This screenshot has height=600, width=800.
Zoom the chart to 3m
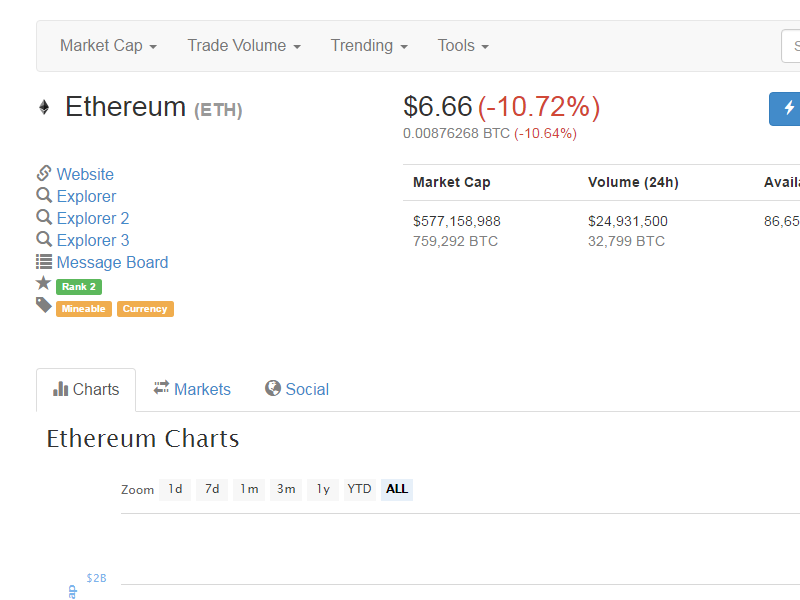[x=286, y=489]
